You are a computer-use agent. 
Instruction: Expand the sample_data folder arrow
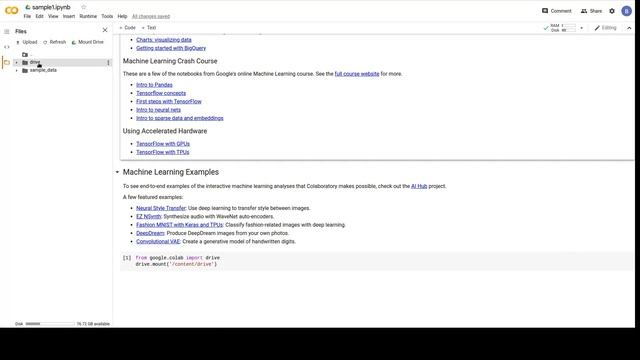tap(17, 70)
